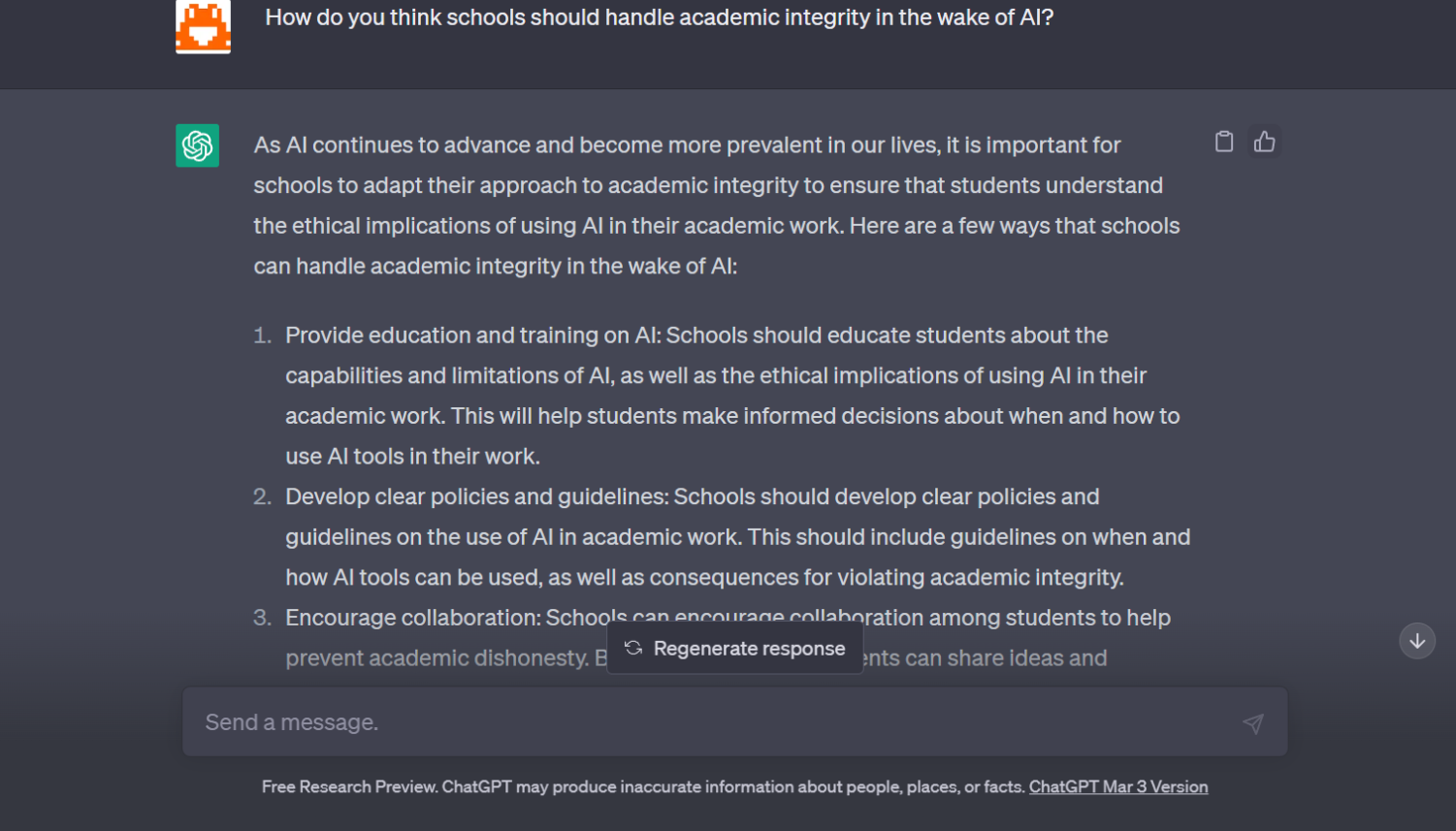Click the line 'use AI tools in their work.'

coord(412,457)
